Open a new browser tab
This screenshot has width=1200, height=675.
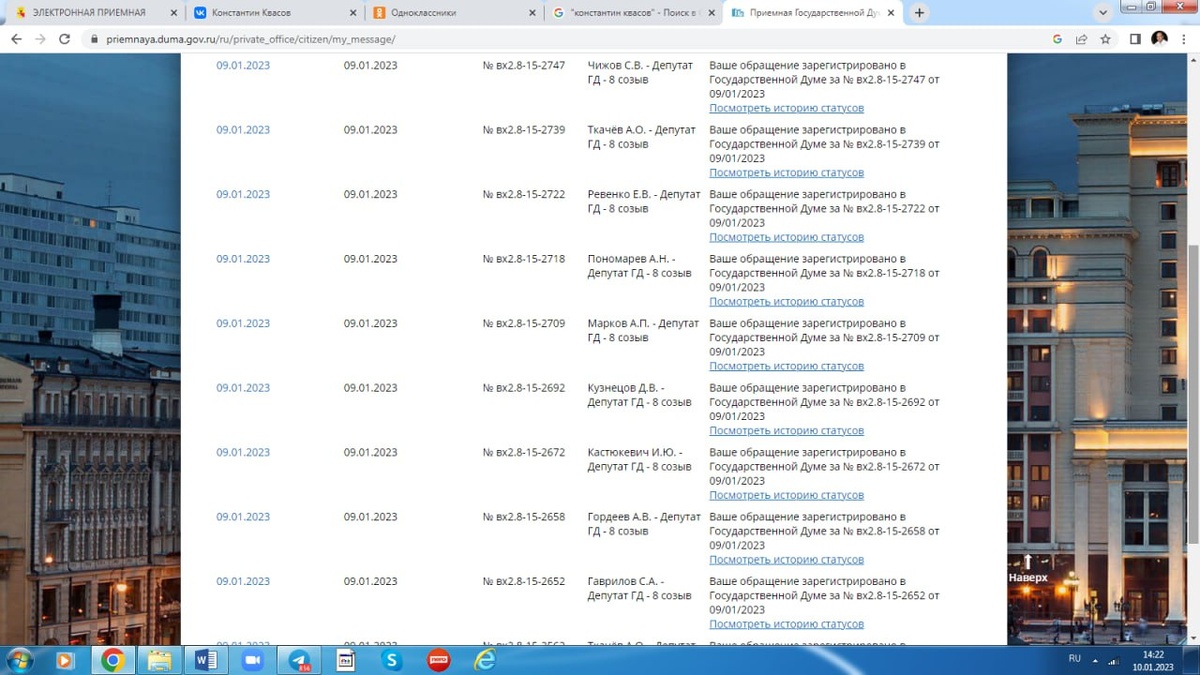pyautogui.click(x=919, y=13)
